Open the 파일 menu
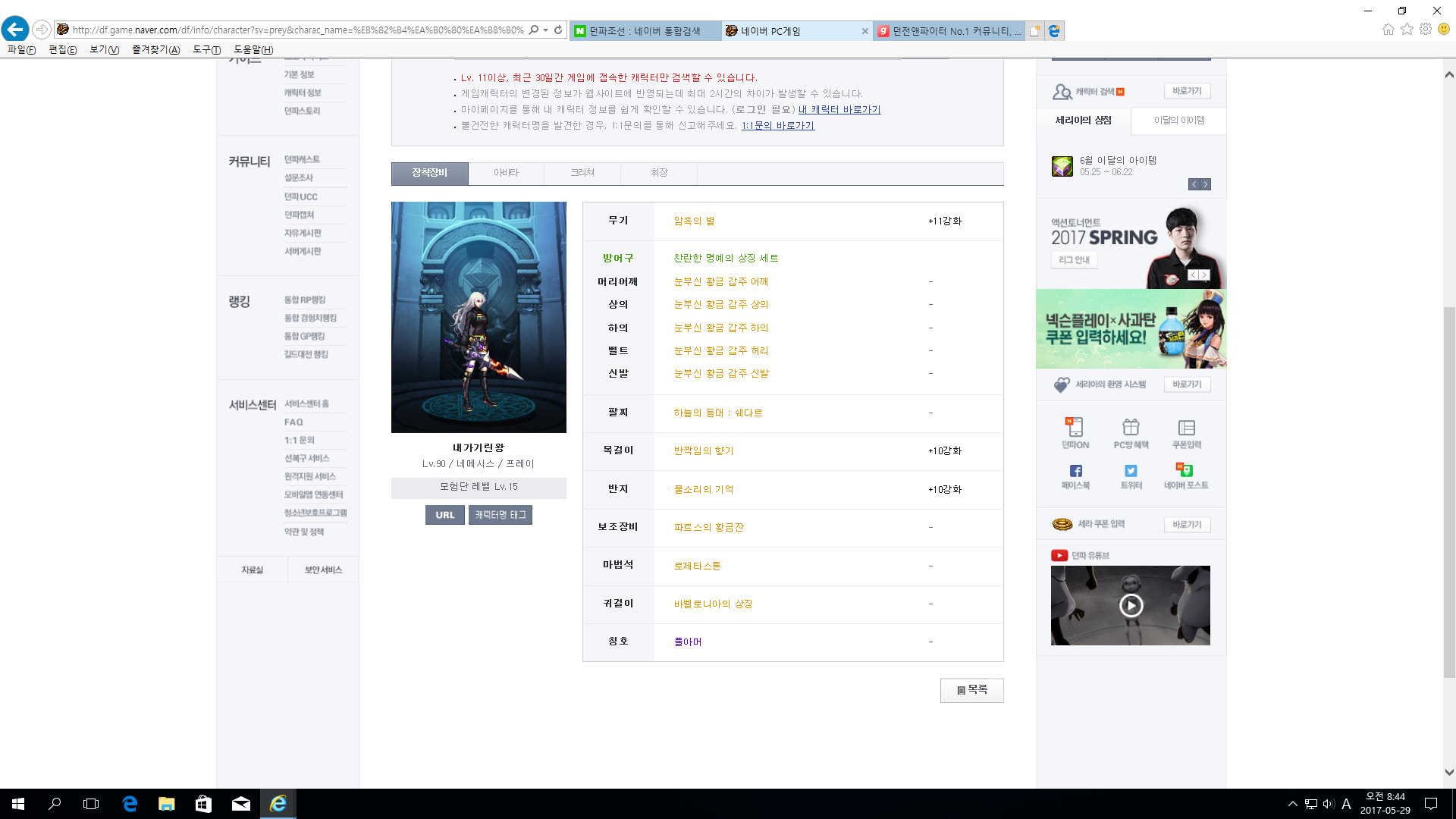The width and height of the screenshot is (1456, 819). point(21,49)
